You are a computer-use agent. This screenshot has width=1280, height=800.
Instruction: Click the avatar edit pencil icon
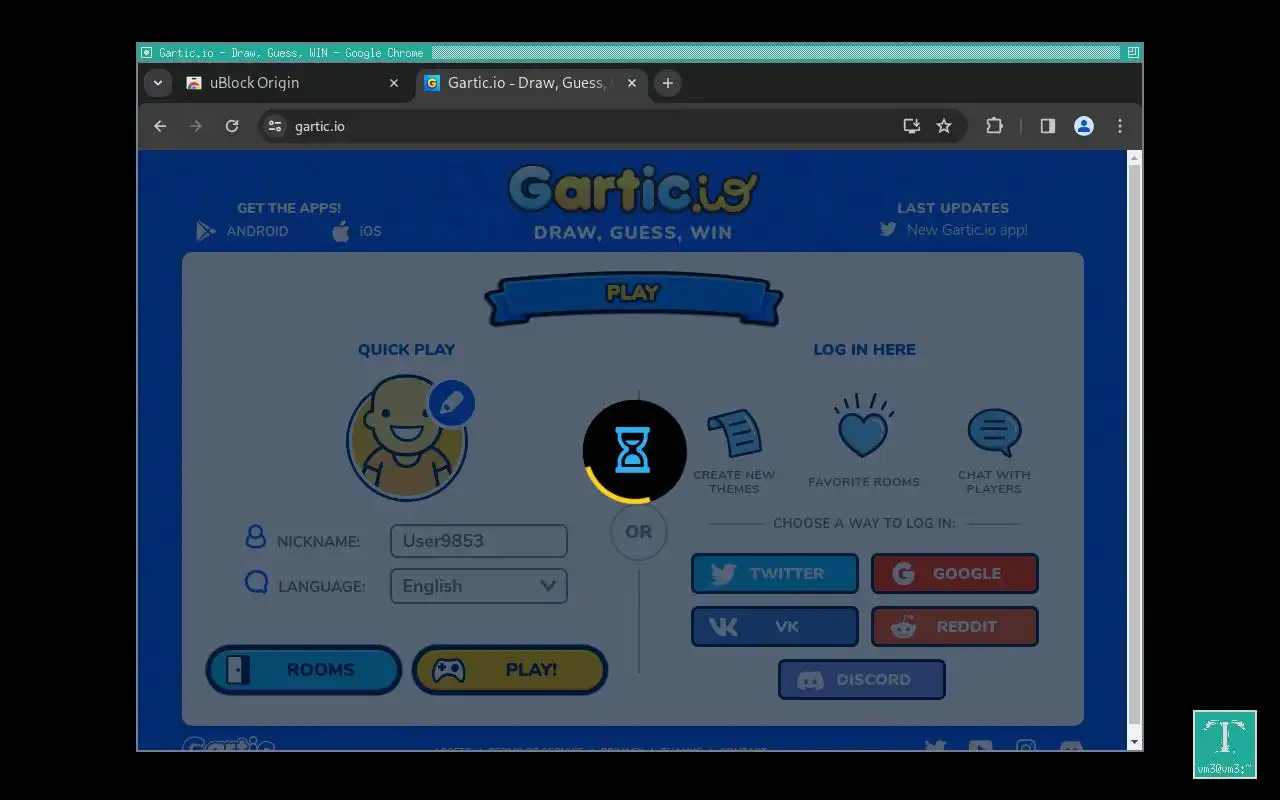tap(451, 403)
